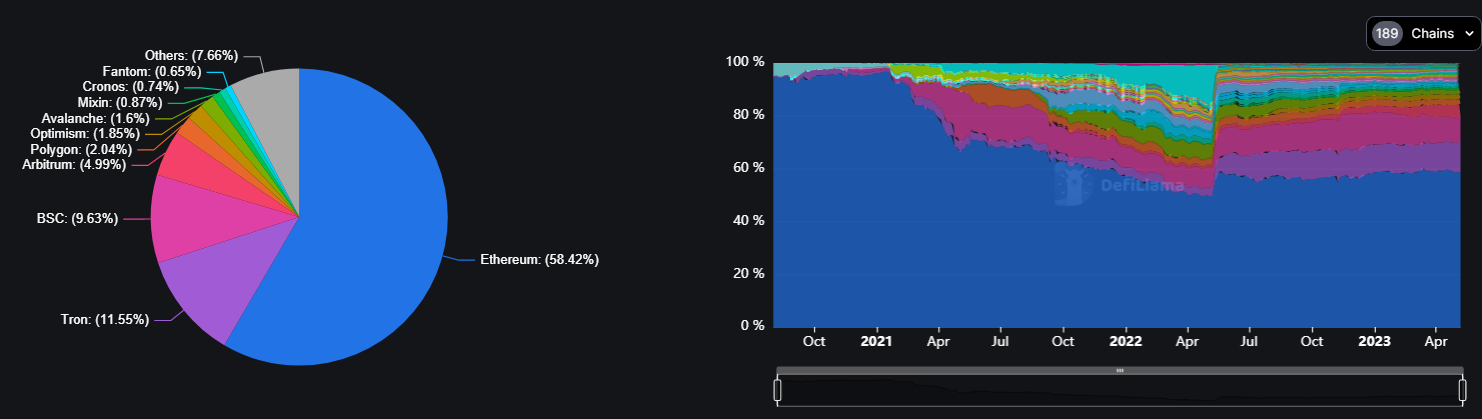Open the Chains dropdown
The image size is (1482, 419).
coord(1421,34)
